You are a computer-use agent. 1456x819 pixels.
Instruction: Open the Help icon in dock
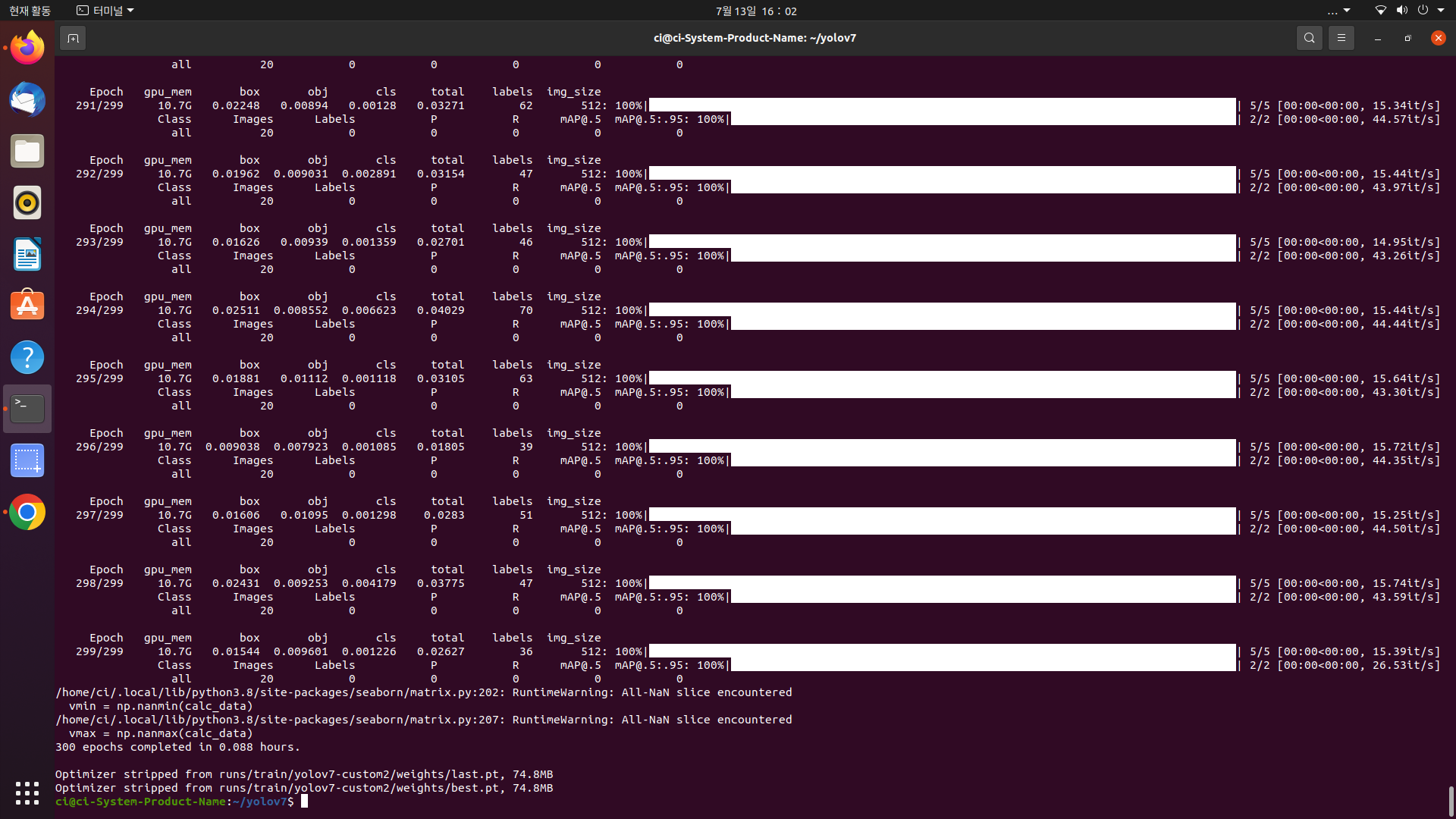pyautogui.click(x=27, y=357)
